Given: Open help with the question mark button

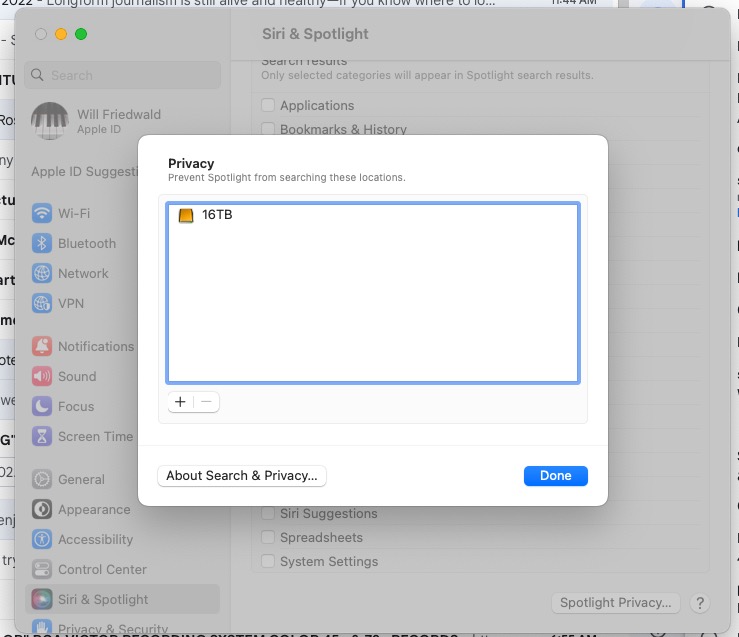Looking at the screenshot, I should coord(700,603).
